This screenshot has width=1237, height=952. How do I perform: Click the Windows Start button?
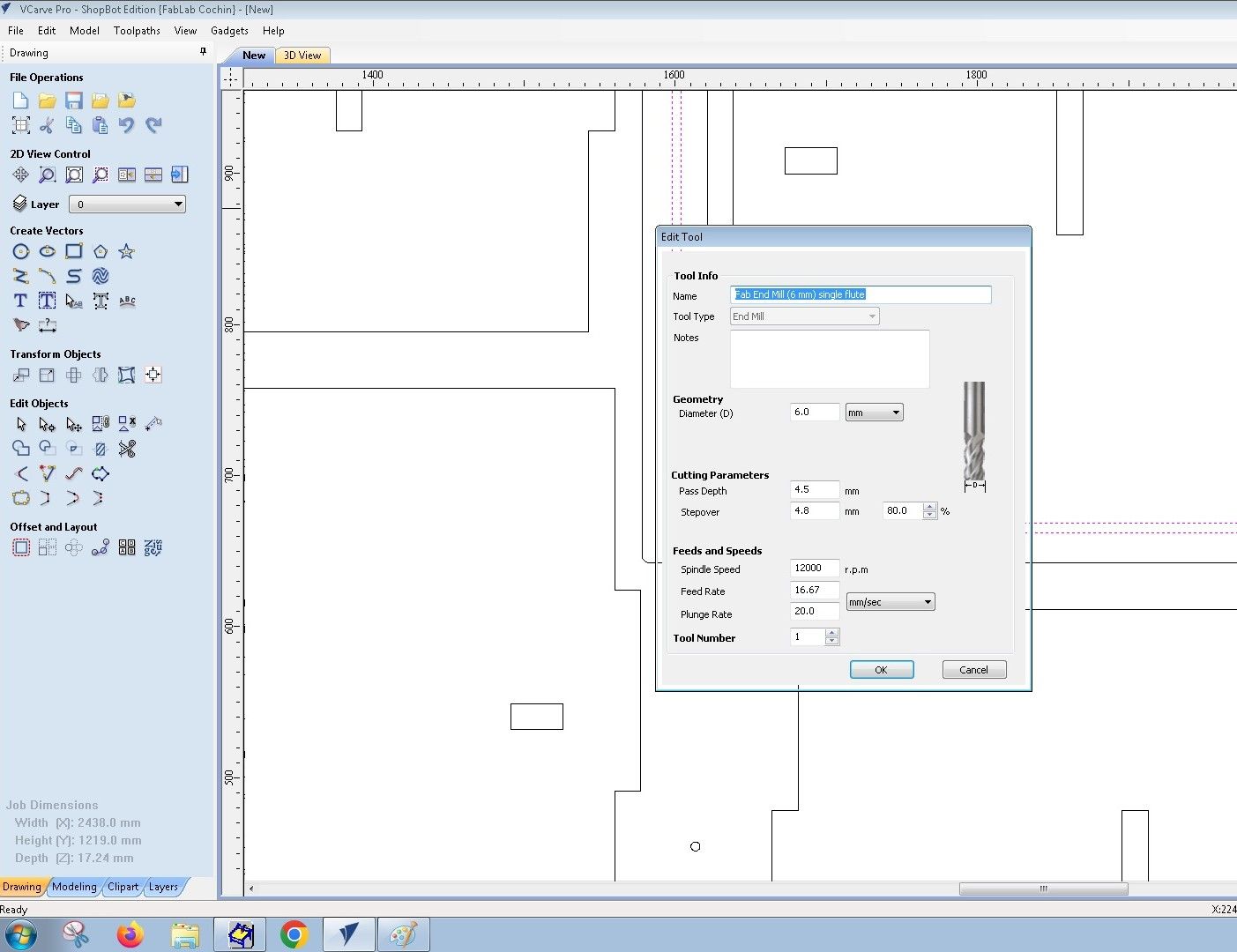click(x=20, y=934)
